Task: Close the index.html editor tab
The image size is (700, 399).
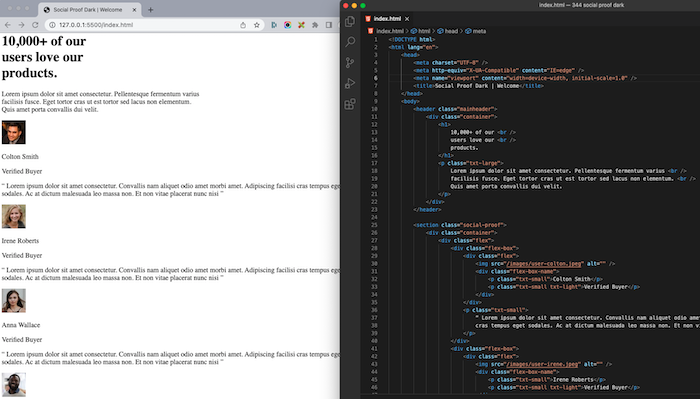Action: [x=407, y=19]
